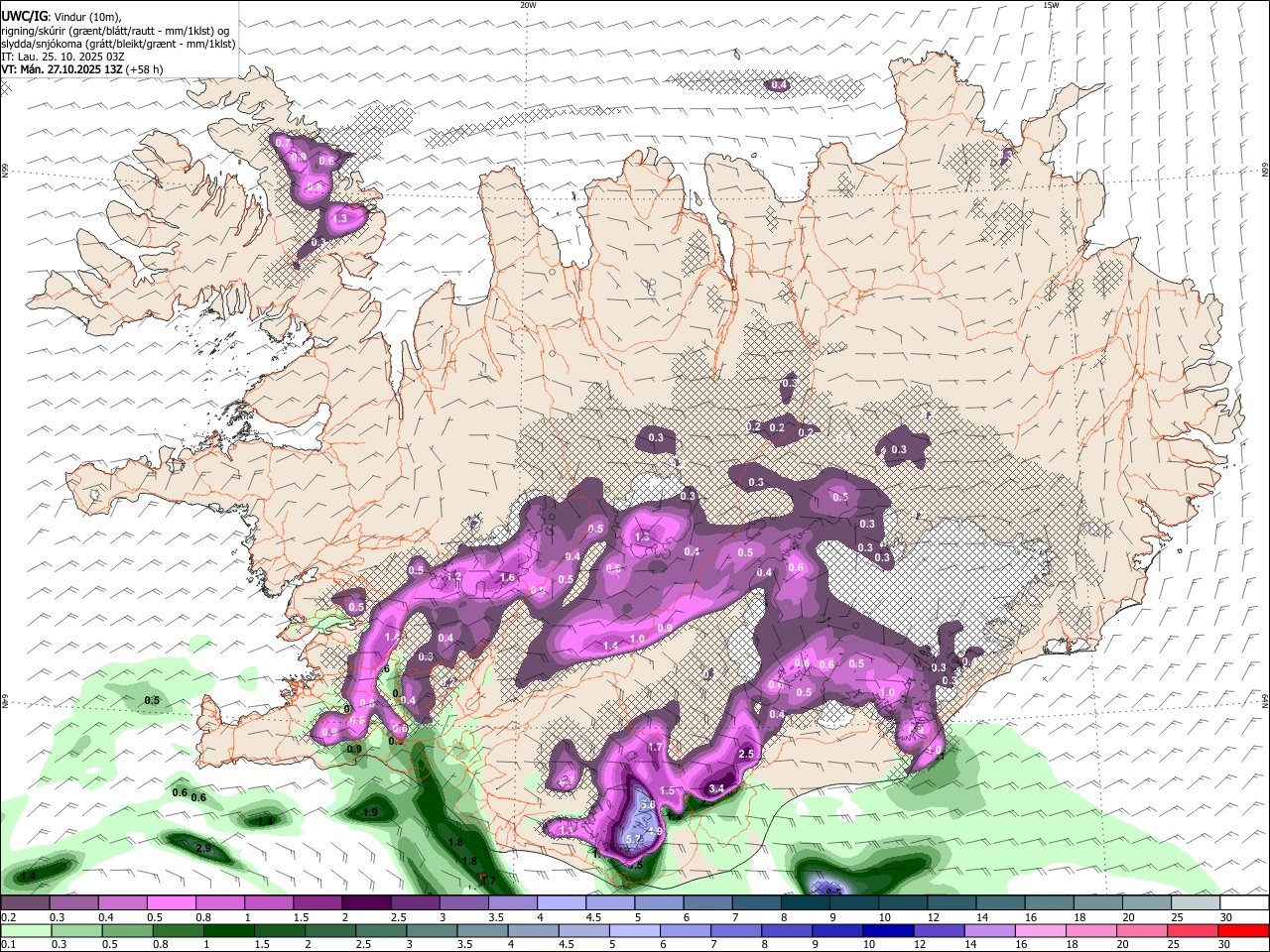Click the white 30+ snow legend swatch
Screen dimensions: 1270x952
pos(1244,902)
